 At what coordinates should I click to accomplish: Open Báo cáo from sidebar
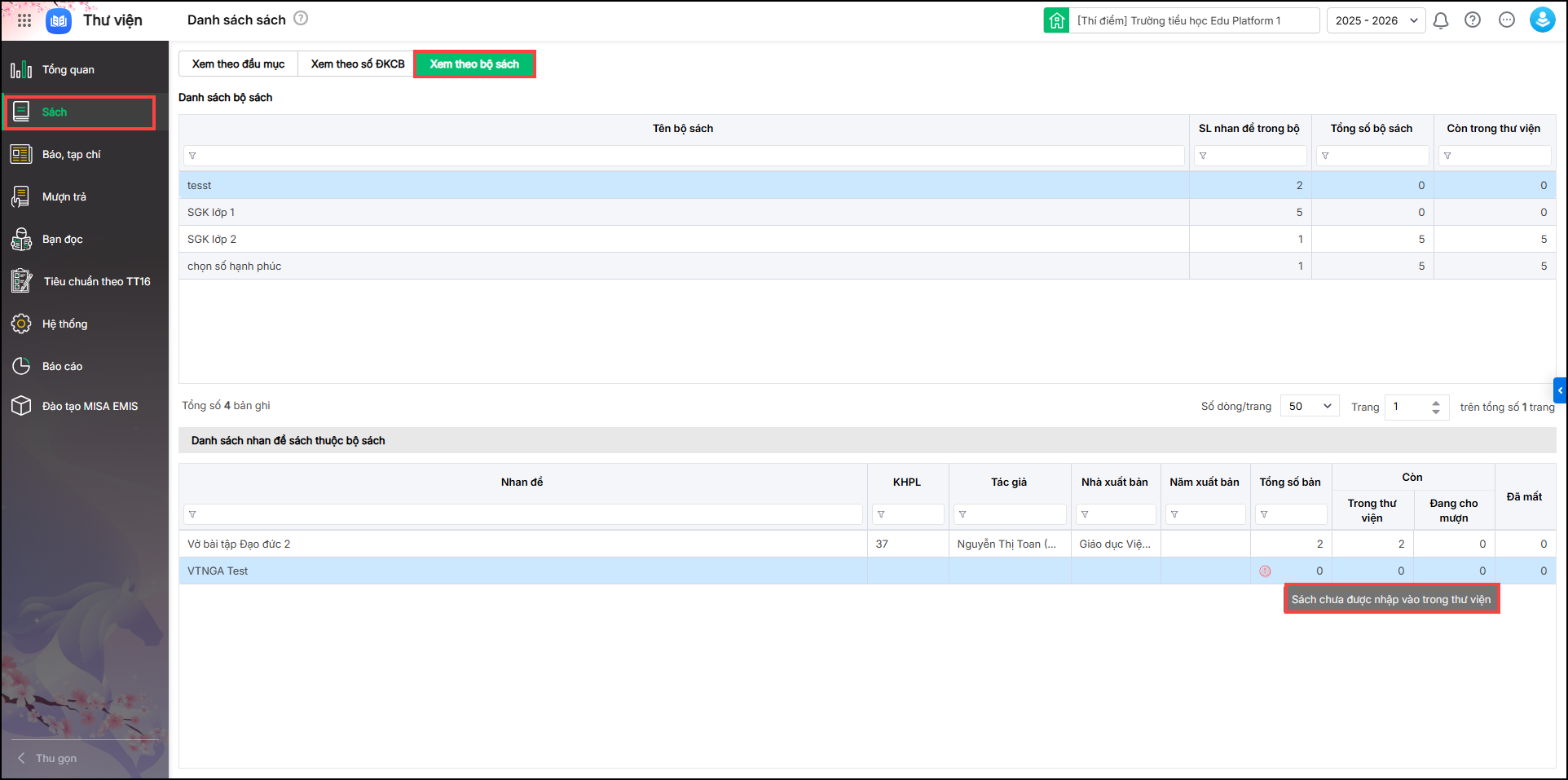point(63,367)
